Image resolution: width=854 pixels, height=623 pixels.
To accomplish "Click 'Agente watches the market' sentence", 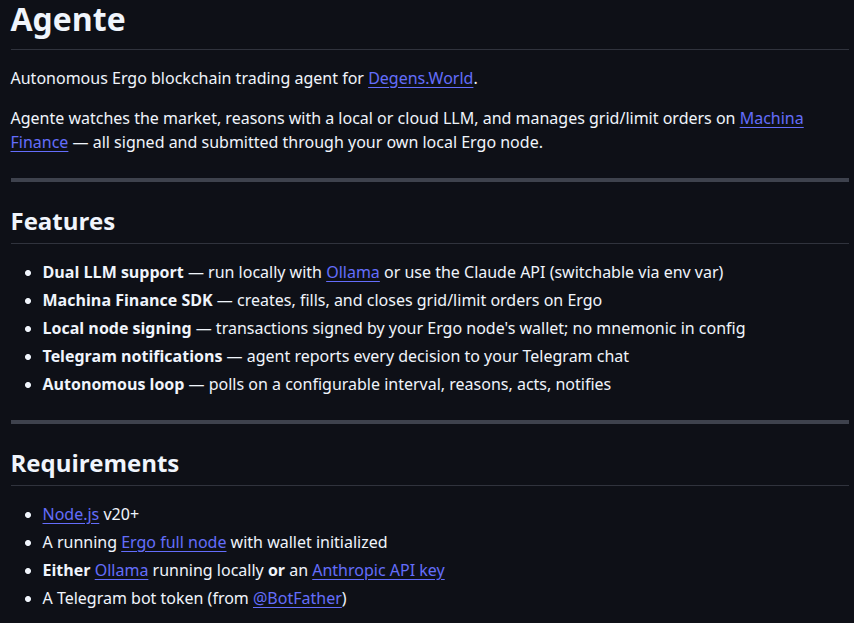I will click(113, 119).
